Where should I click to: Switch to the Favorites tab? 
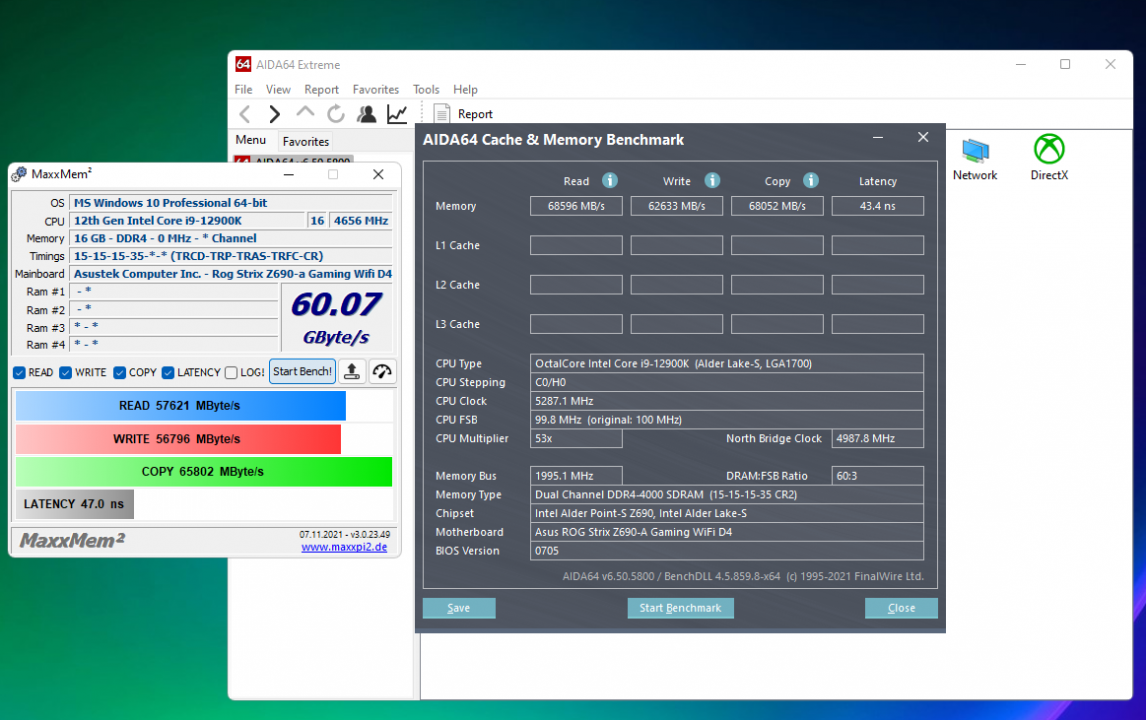click(305, 142)
